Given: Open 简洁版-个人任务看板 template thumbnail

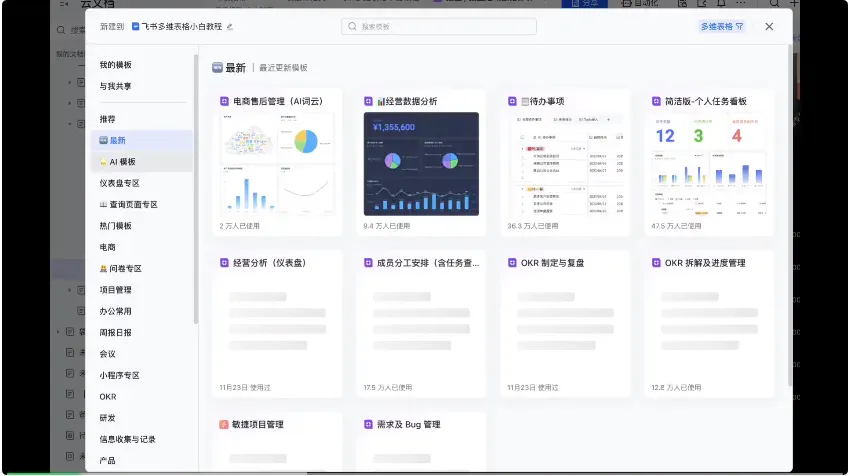Looking at the screenshot, I should 709,164.
